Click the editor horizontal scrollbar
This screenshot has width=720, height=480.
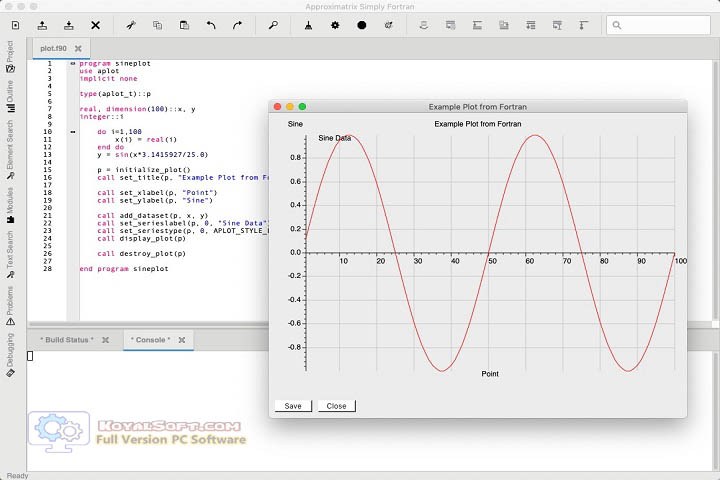pyautogui.click(x=148, y=324)
